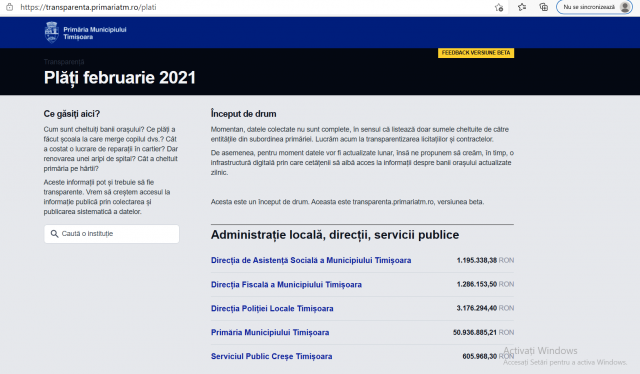Open Primăria Municipiului Timișoara payments link
Viewport: 640px width, 374px height.
coord(270,332)
